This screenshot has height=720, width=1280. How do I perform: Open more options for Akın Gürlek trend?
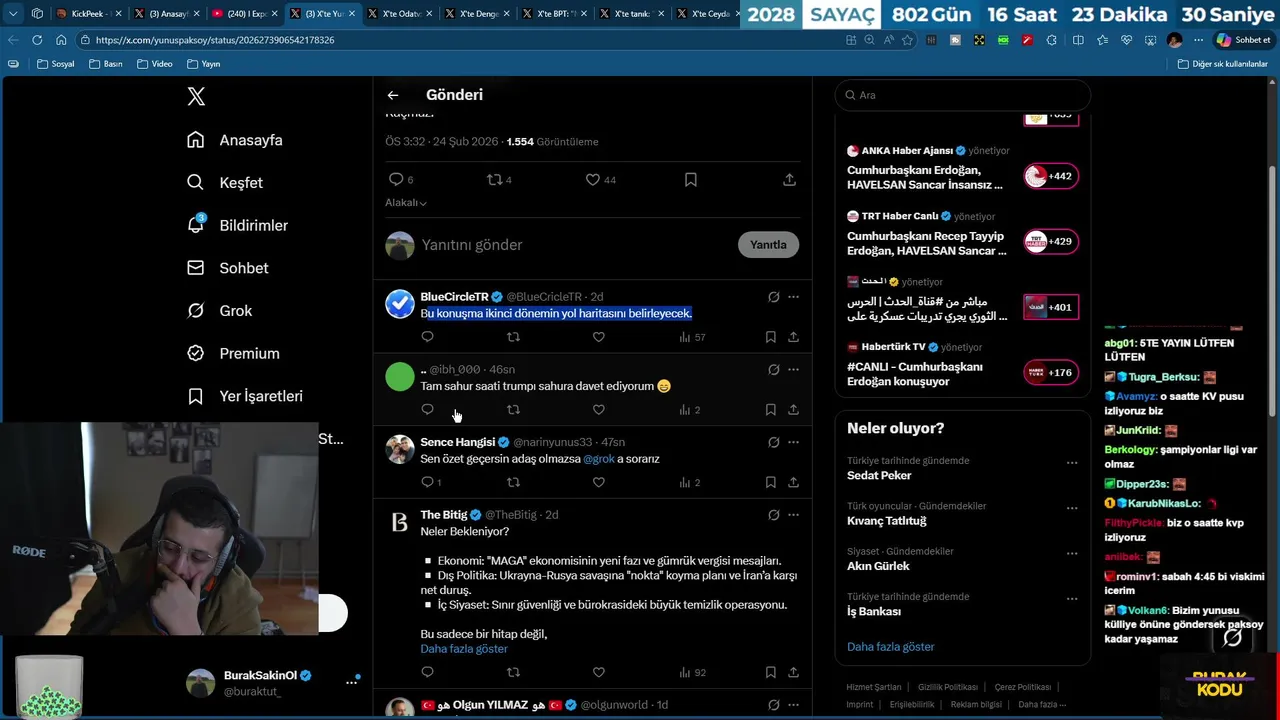(x=1072, y=554)
